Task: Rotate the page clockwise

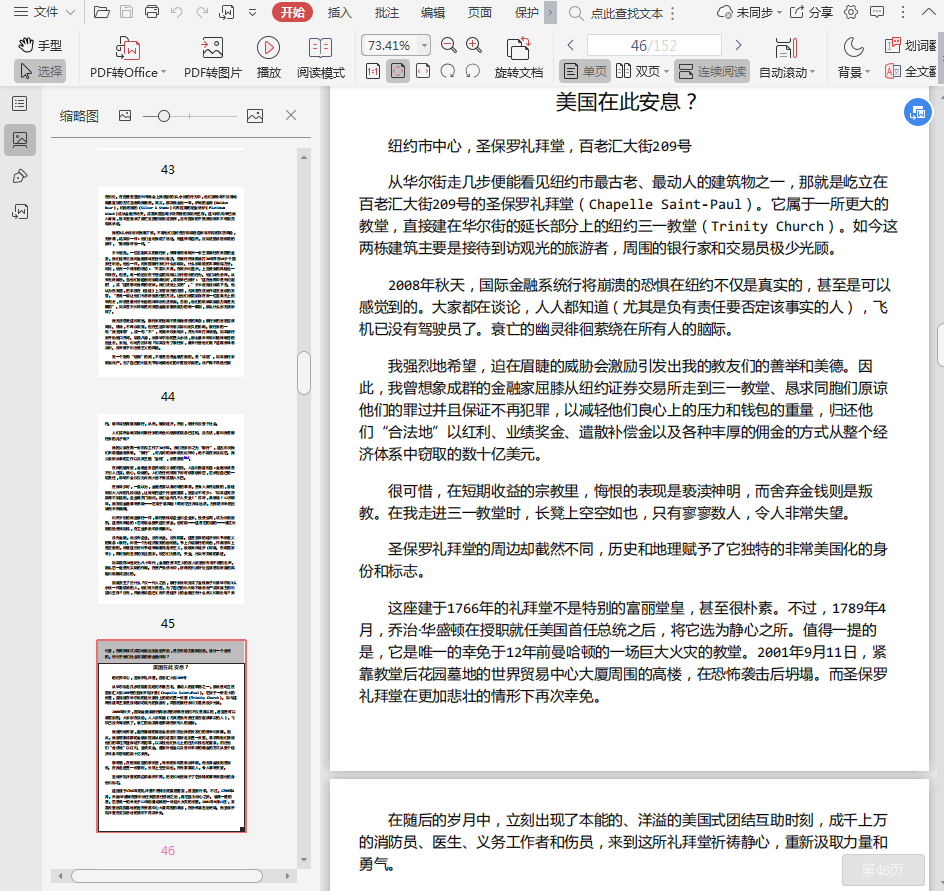Action: click(x=448, y=72)
